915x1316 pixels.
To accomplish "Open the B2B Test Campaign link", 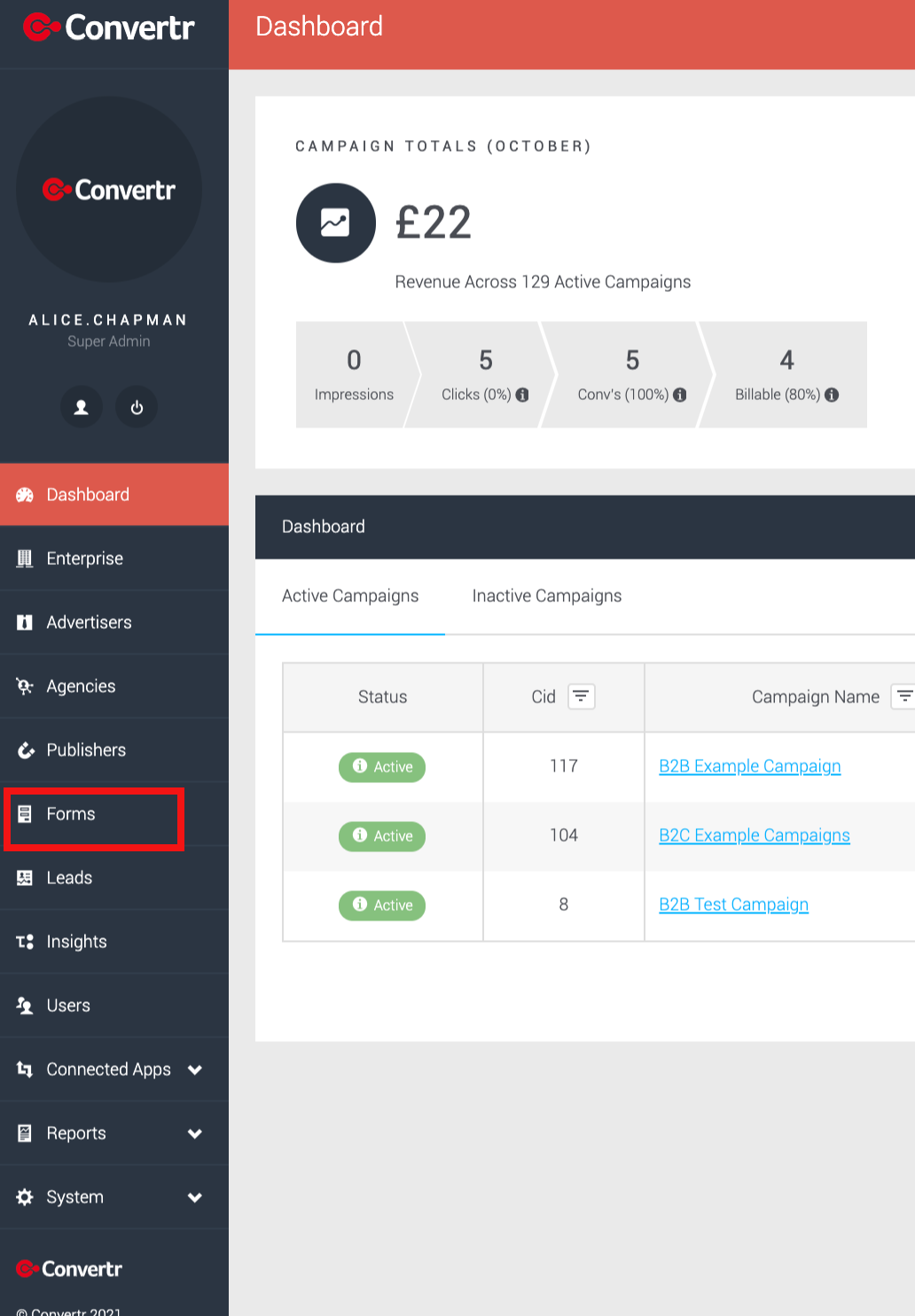I will point(734,905).
